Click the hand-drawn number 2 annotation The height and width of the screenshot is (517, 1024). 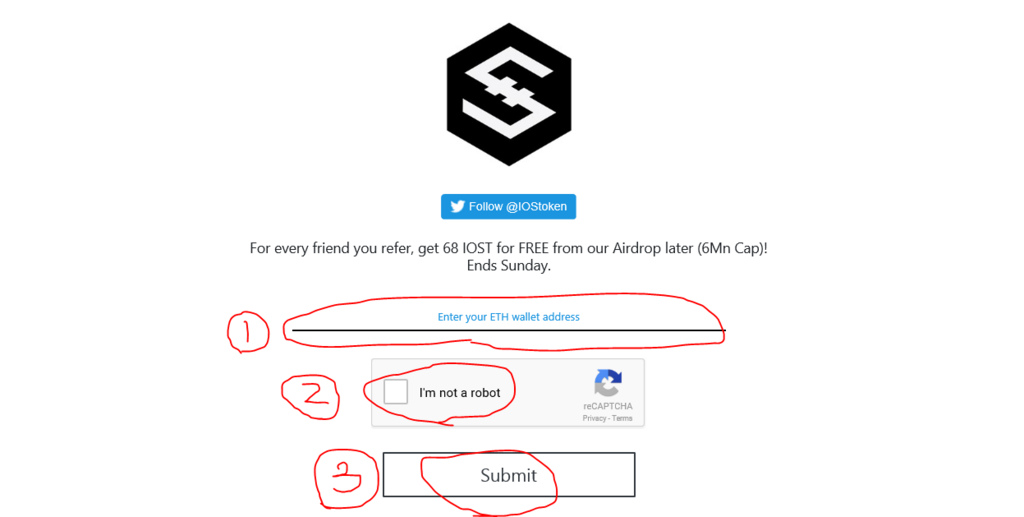(x=311, y=397)
